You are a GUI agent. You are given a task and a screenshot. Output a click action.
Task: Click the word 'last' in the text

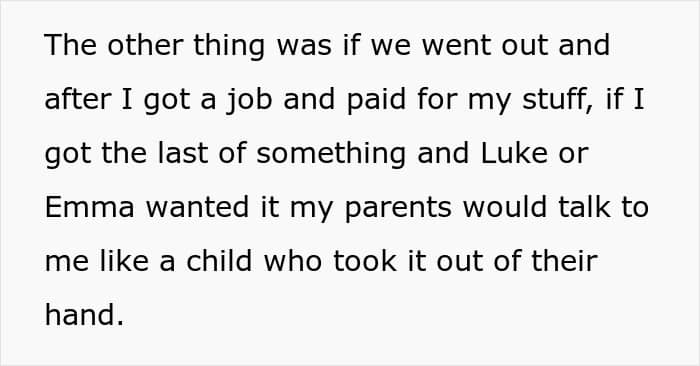183,153
